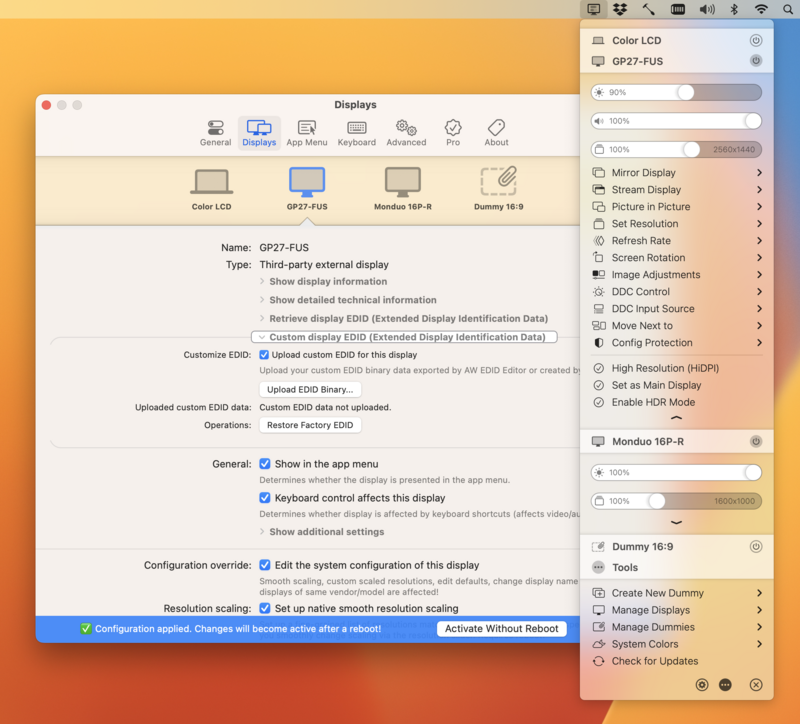Screen dimensions: 800x724
Task: Click the GP27-FUS power icon in menu
Action: click(x=756, y=61)
